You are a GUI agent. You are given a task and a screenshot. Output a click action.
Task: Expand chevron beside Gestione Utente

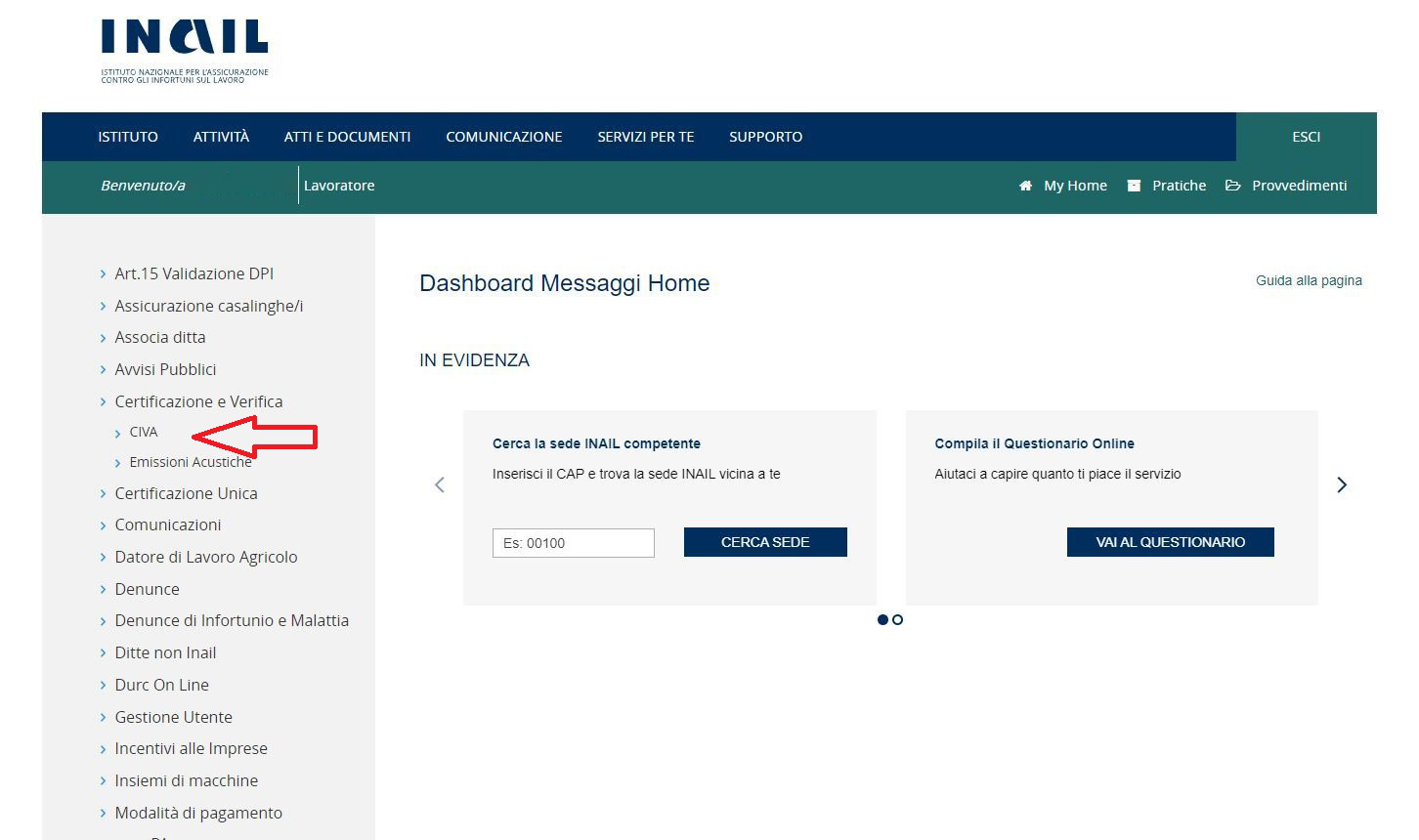pos(103,718)
